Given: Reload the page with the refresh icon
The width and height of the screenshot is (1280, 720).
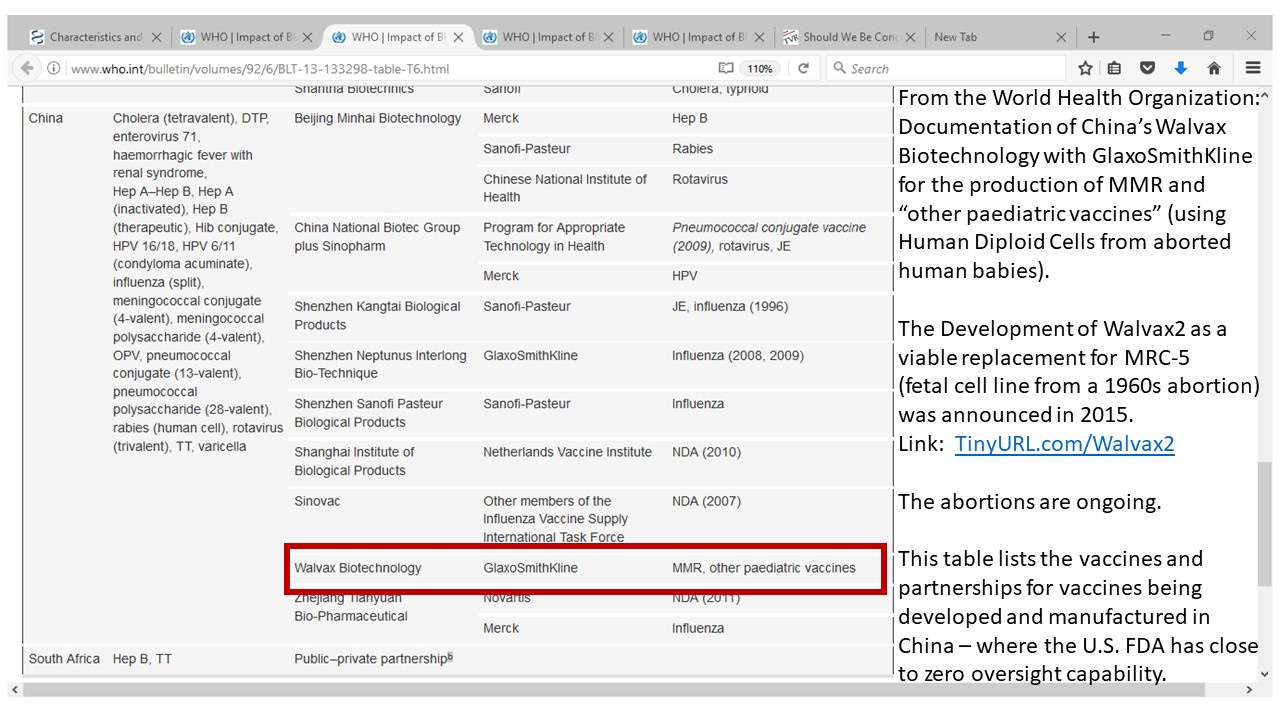Looking at the screenshot, I should tap(803, 68).
